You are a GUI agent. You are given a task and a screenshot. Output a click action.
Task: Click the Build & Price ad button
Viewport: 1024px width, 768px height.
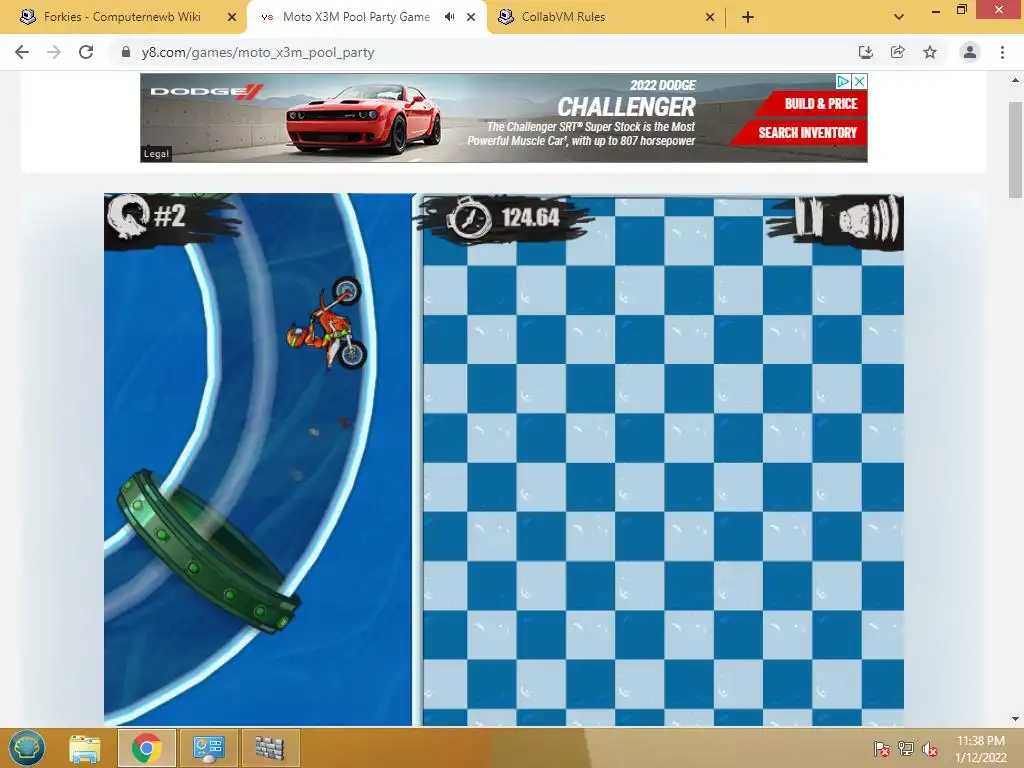820,103
